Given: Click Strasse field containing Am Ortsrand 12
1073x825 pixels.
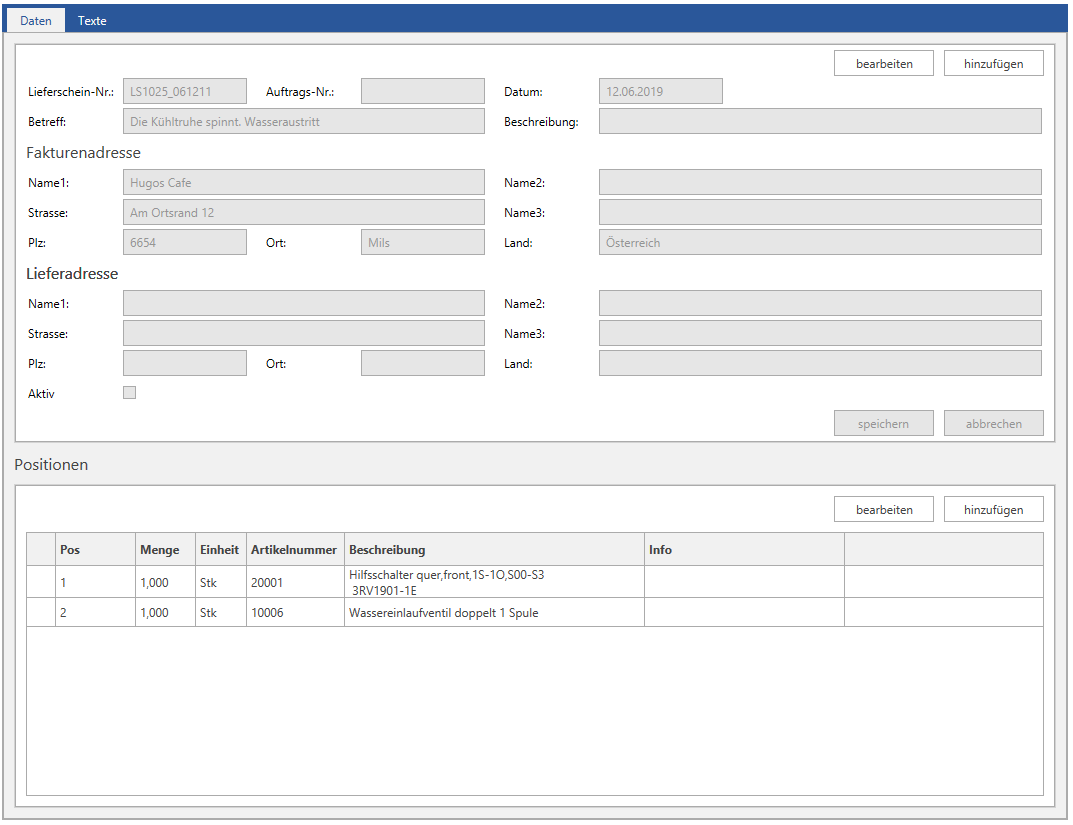Looking at the screenshot, I should [304, 213].
